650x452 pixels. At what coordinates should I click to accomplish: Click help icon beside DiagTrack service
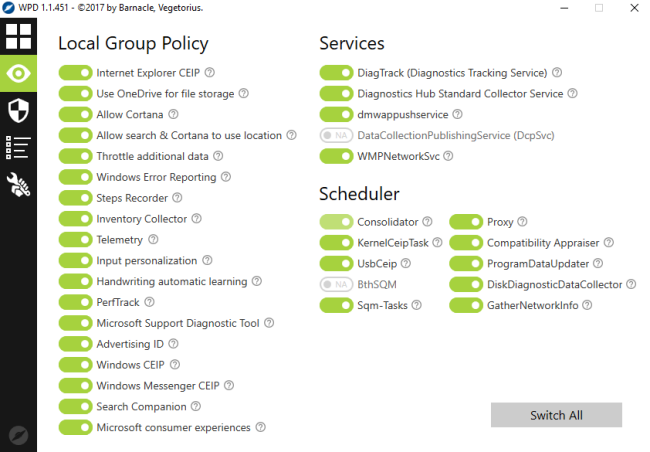tap(557, 73)
